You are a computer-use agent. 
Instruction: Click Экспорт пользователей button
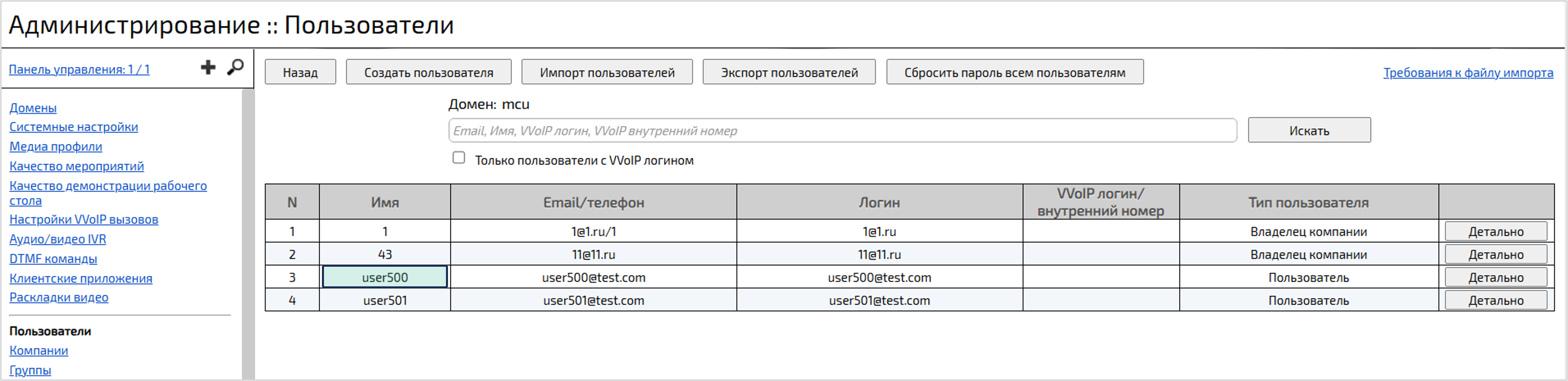(x=789, y=72)
